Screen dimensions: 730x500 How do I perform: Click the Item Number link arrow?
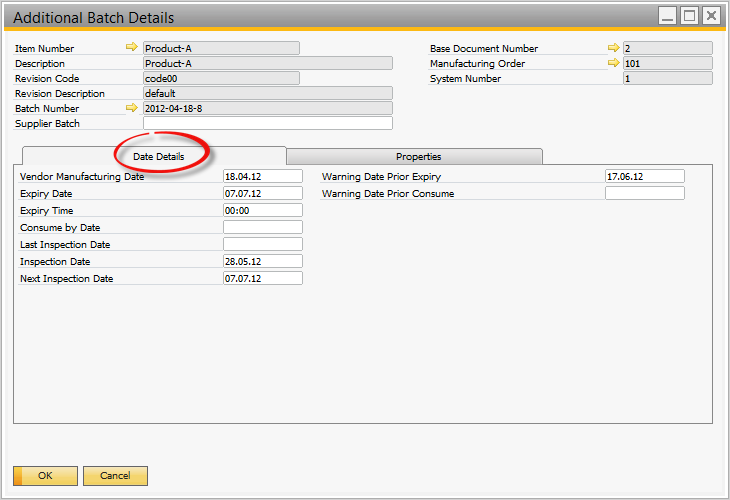click(x=131, y=48)
